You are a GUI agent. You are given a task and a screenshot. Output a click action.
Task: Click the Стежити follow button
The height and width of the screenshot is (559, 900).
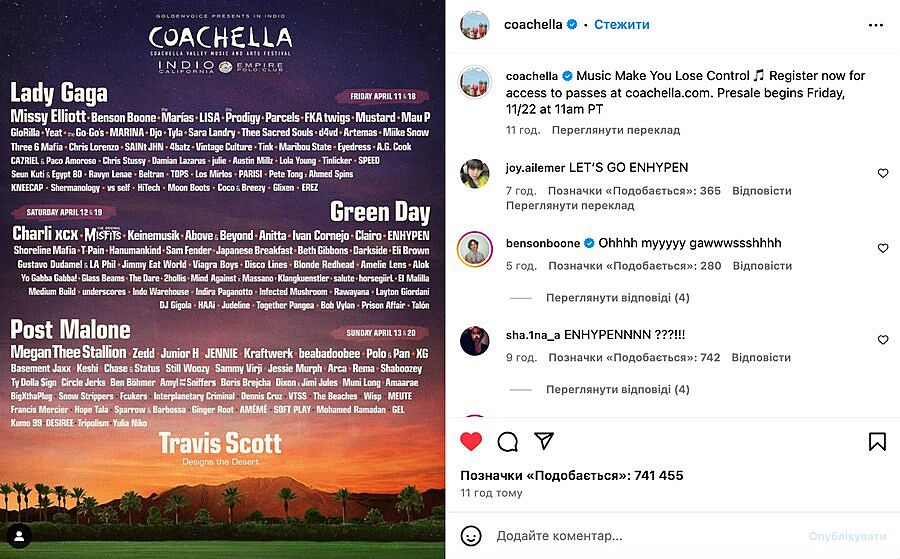[621, 24]
